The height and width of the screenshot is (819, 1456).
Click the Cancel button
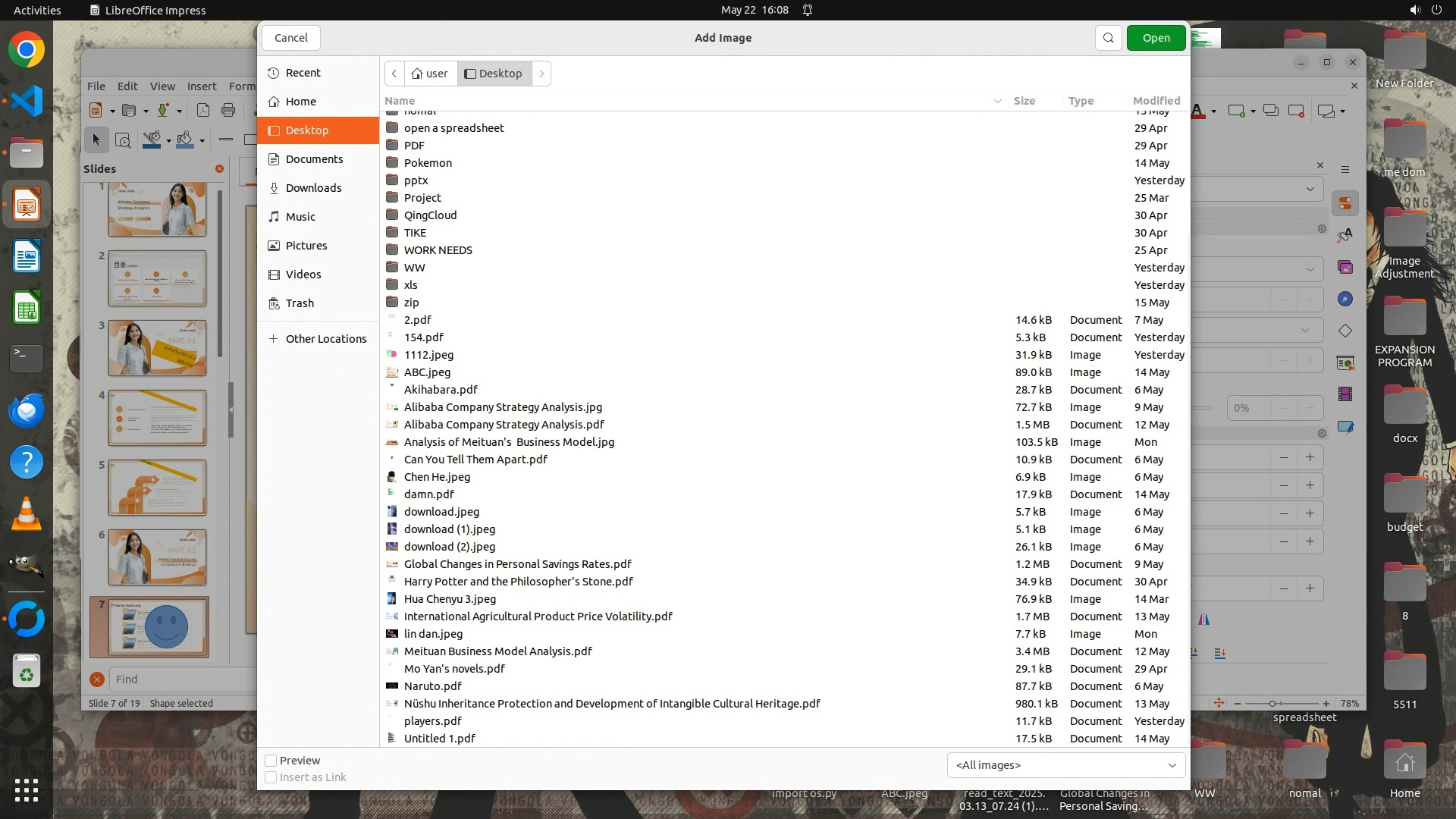click(x=291, y=38)
